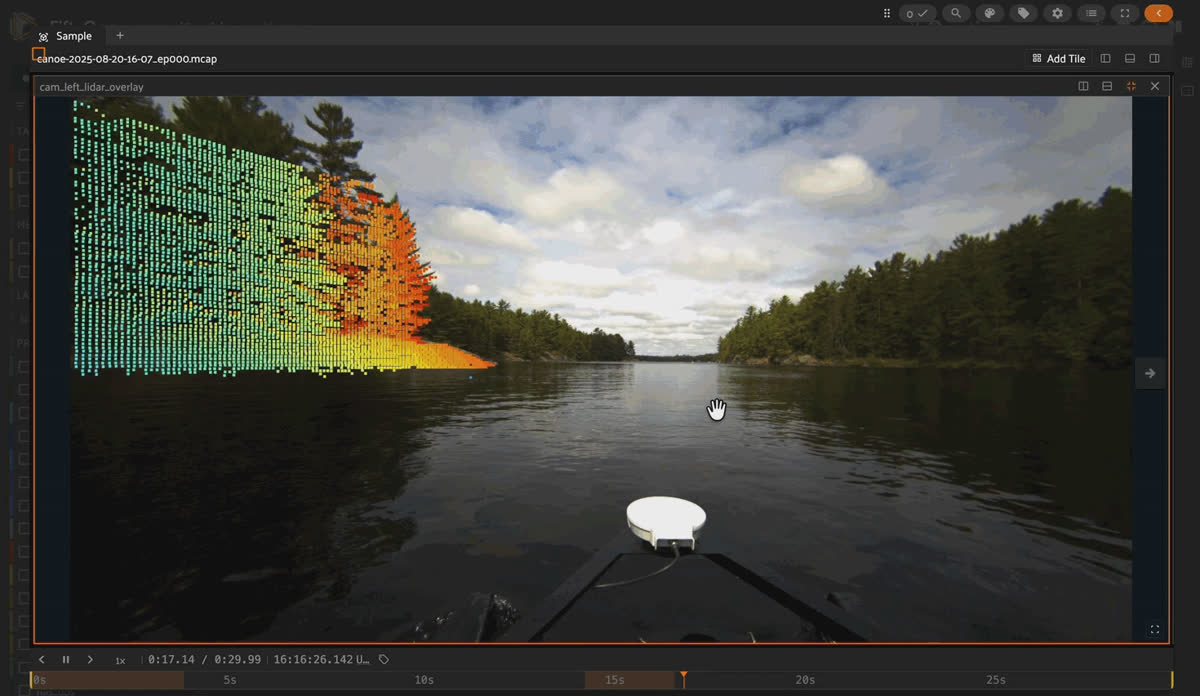Click the orange back chevron button

coord(1159,13)
